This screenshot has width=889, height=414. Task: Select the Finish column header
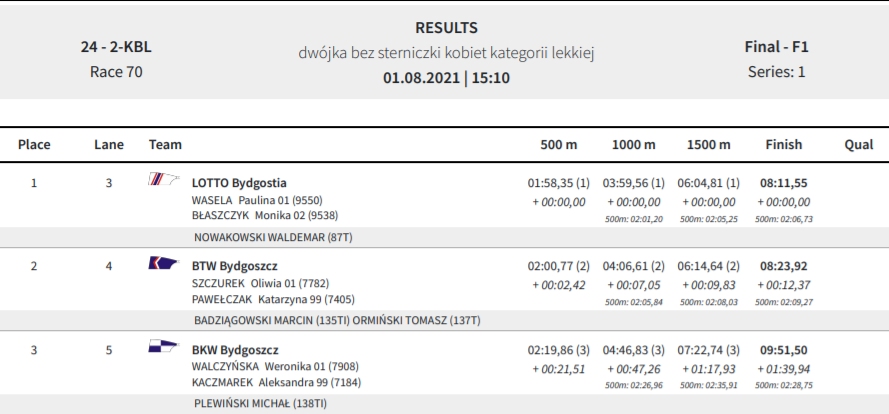coord(784,145)
